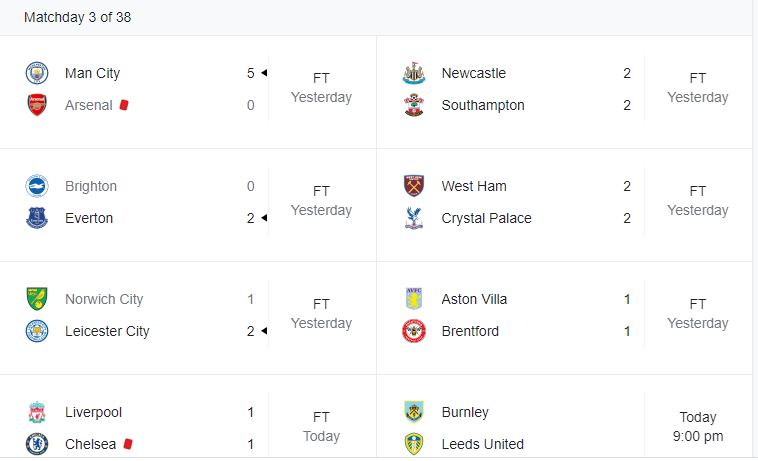
Task: Click the Man City club crest
Action: pos(37,73)
